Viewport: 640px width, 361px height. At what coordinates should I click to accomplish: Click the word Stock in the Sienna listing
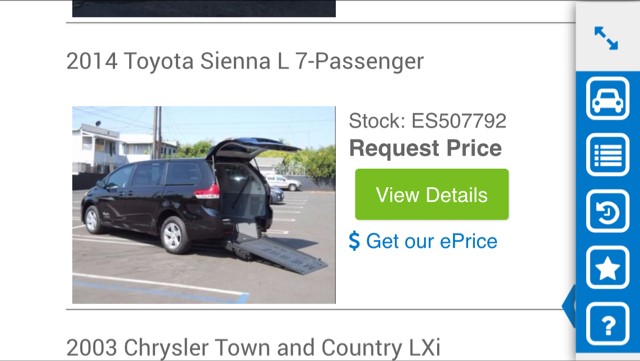coord(377,121)
